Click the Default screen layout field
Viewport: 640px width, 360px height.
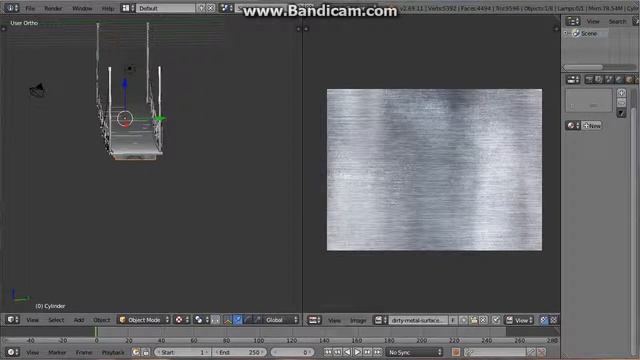point(166,8)
